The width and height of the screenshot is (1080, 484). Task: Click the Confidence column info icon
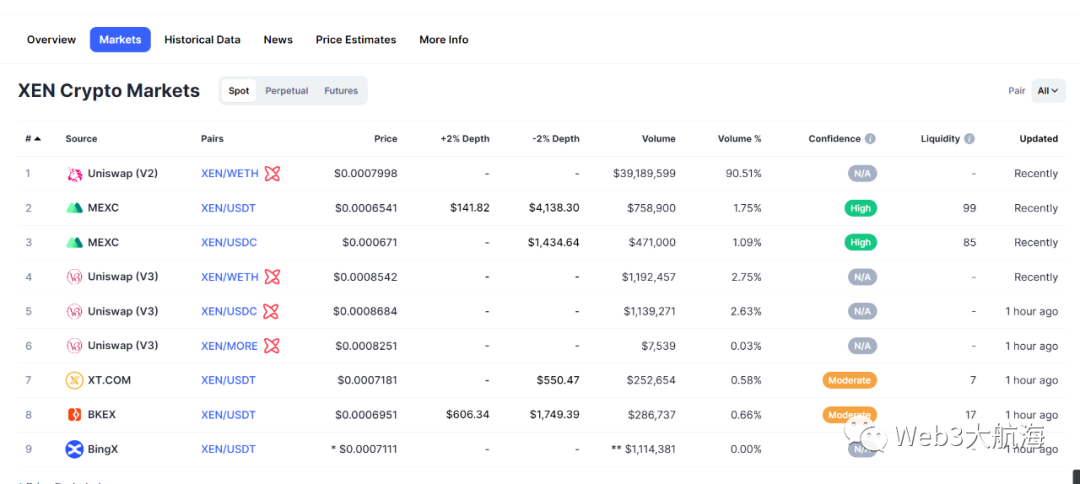click(x=870, y=138)
